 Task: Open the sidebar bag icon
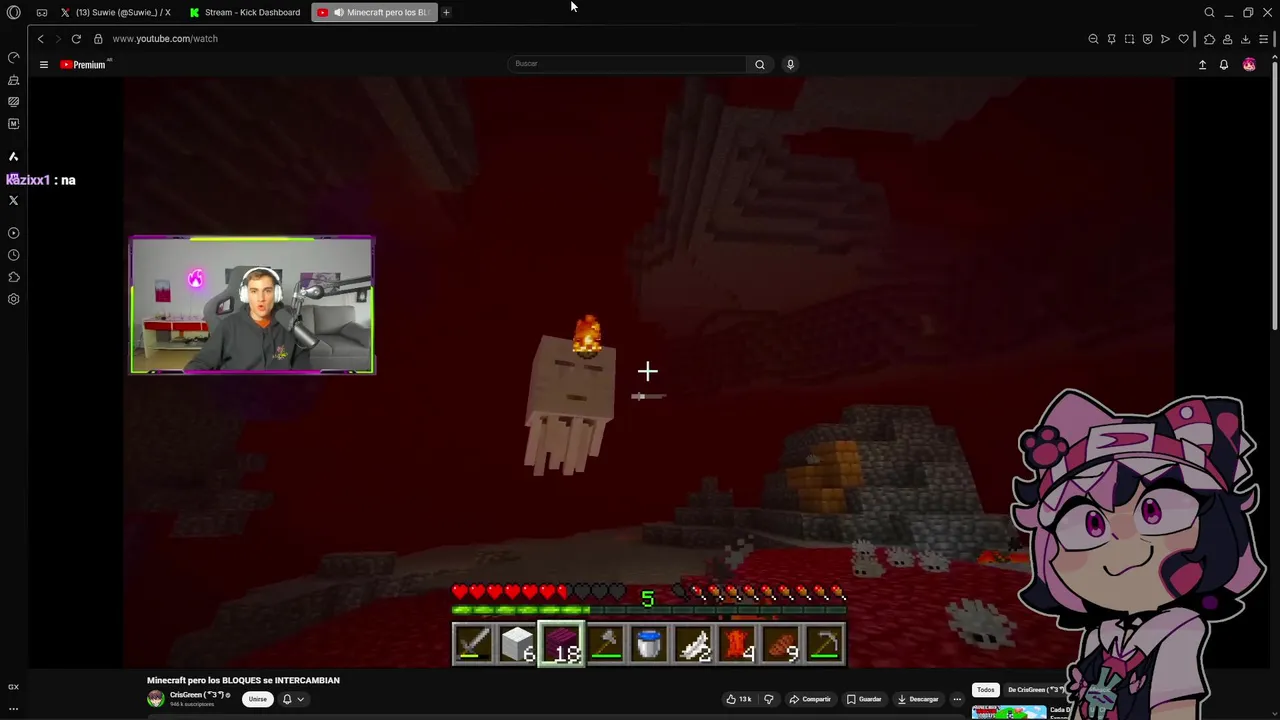pyautogui.click(x=13, y=80)
